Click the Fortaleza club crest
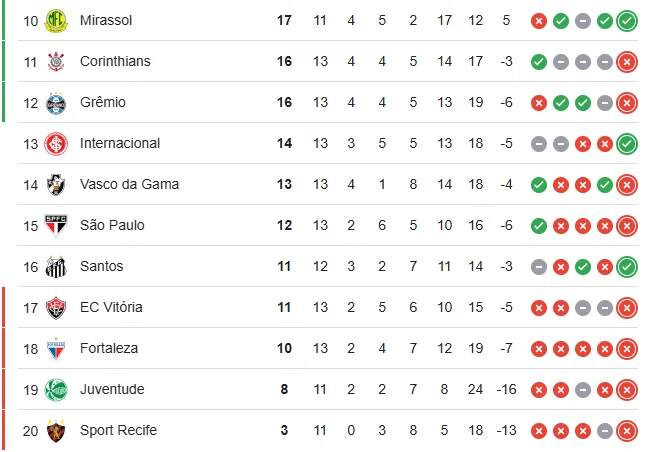Image resolution: width=649 pixels, height=452 pixels. pyautogui.click(x=56, y=348)
